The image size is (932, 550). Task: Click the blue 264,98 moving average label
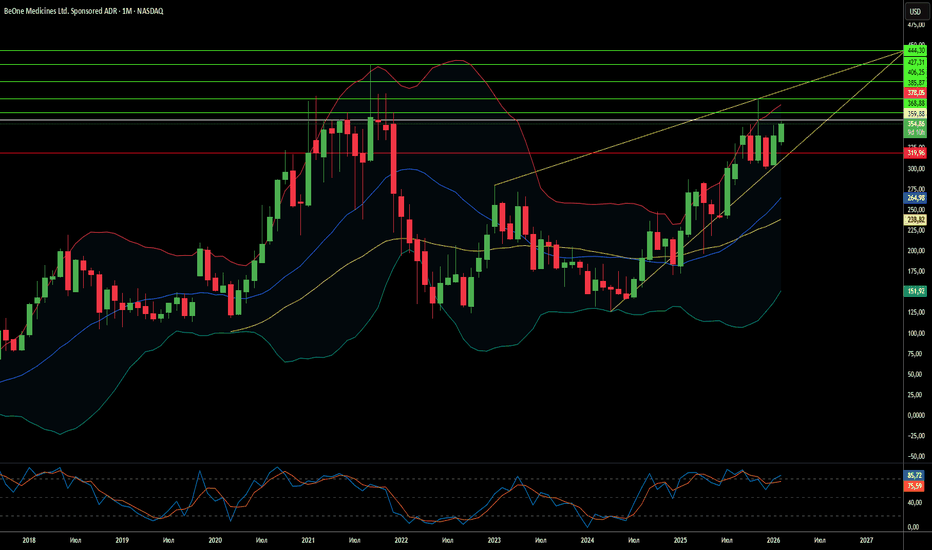click(x=915, y=198)
